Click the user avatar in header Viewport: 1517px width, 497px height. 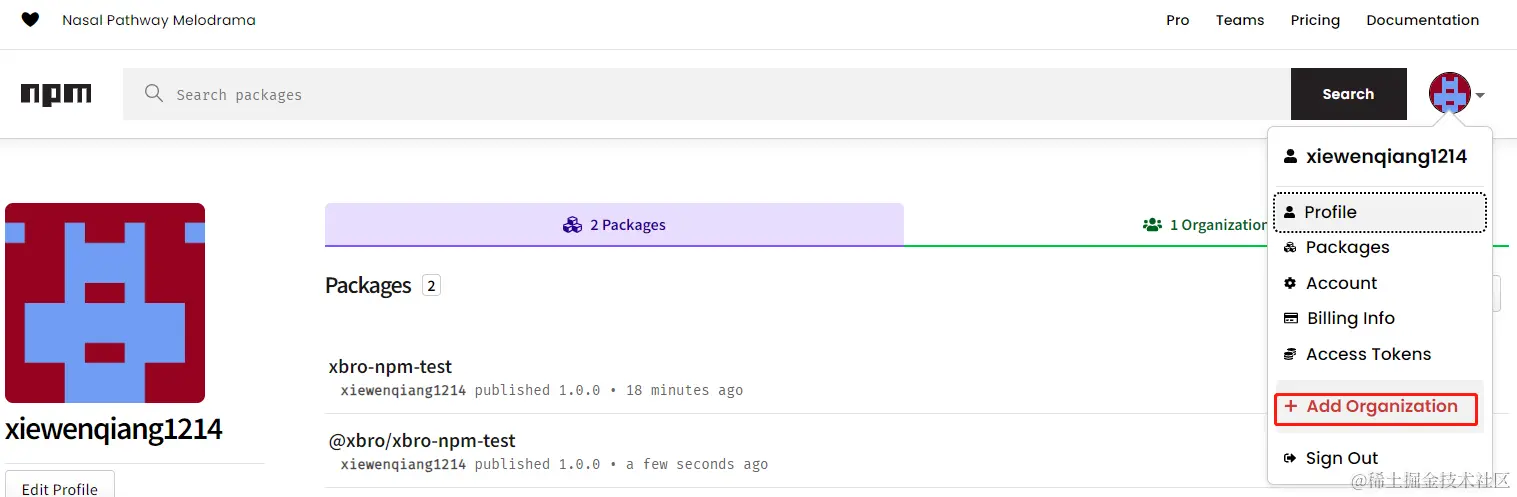(x=1449, y=94)
